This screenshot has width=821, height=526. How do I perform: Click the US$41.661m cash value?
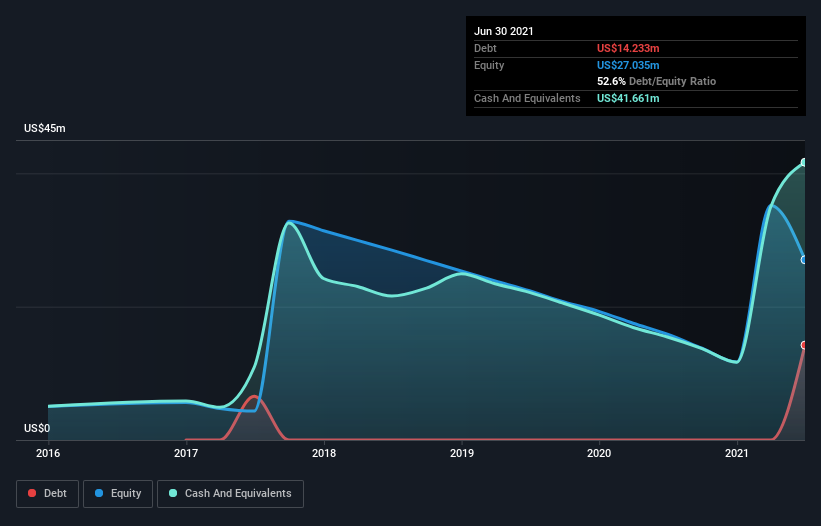628,98
